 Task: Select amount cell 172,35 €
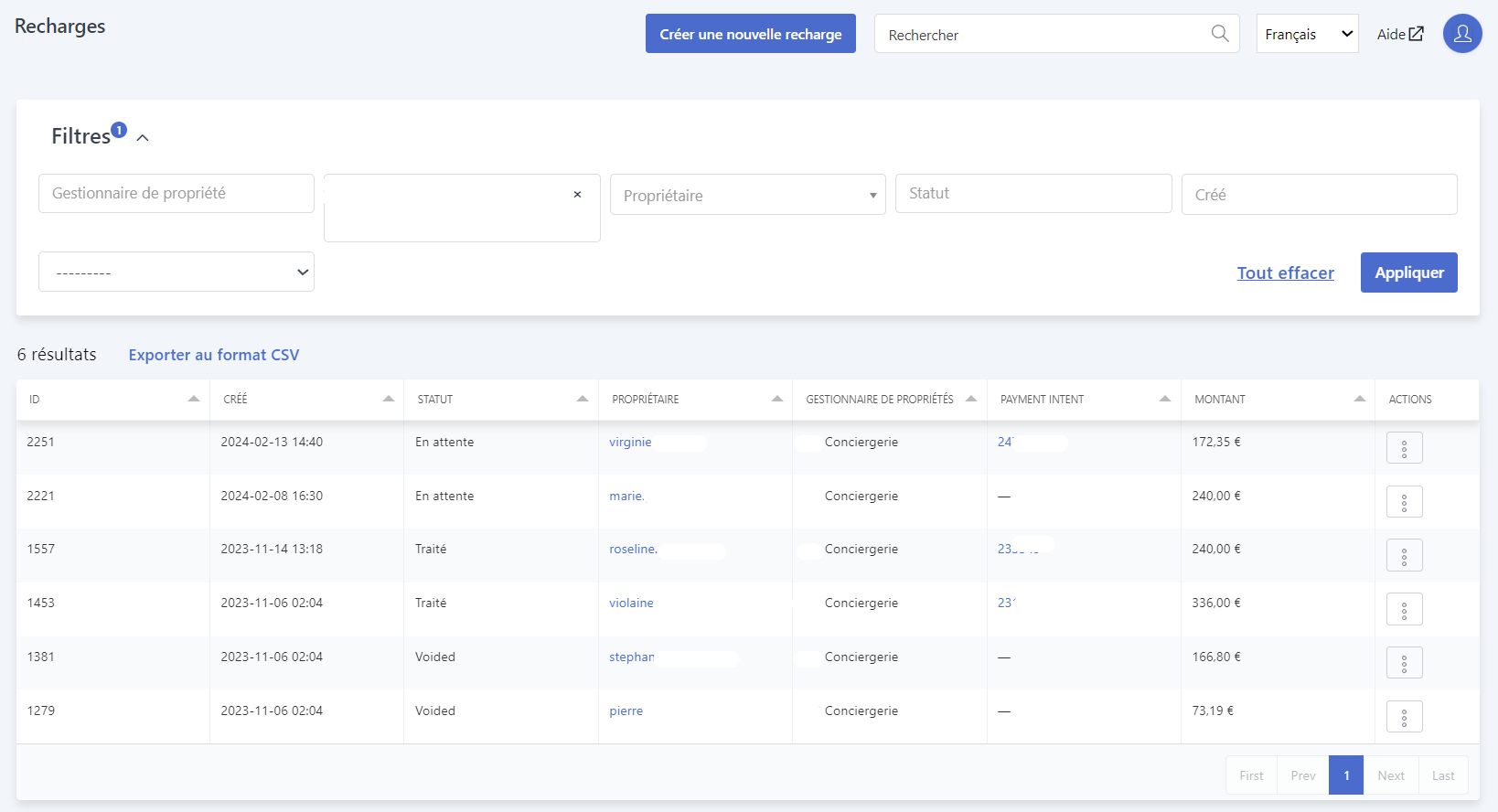pos(1216,443)
